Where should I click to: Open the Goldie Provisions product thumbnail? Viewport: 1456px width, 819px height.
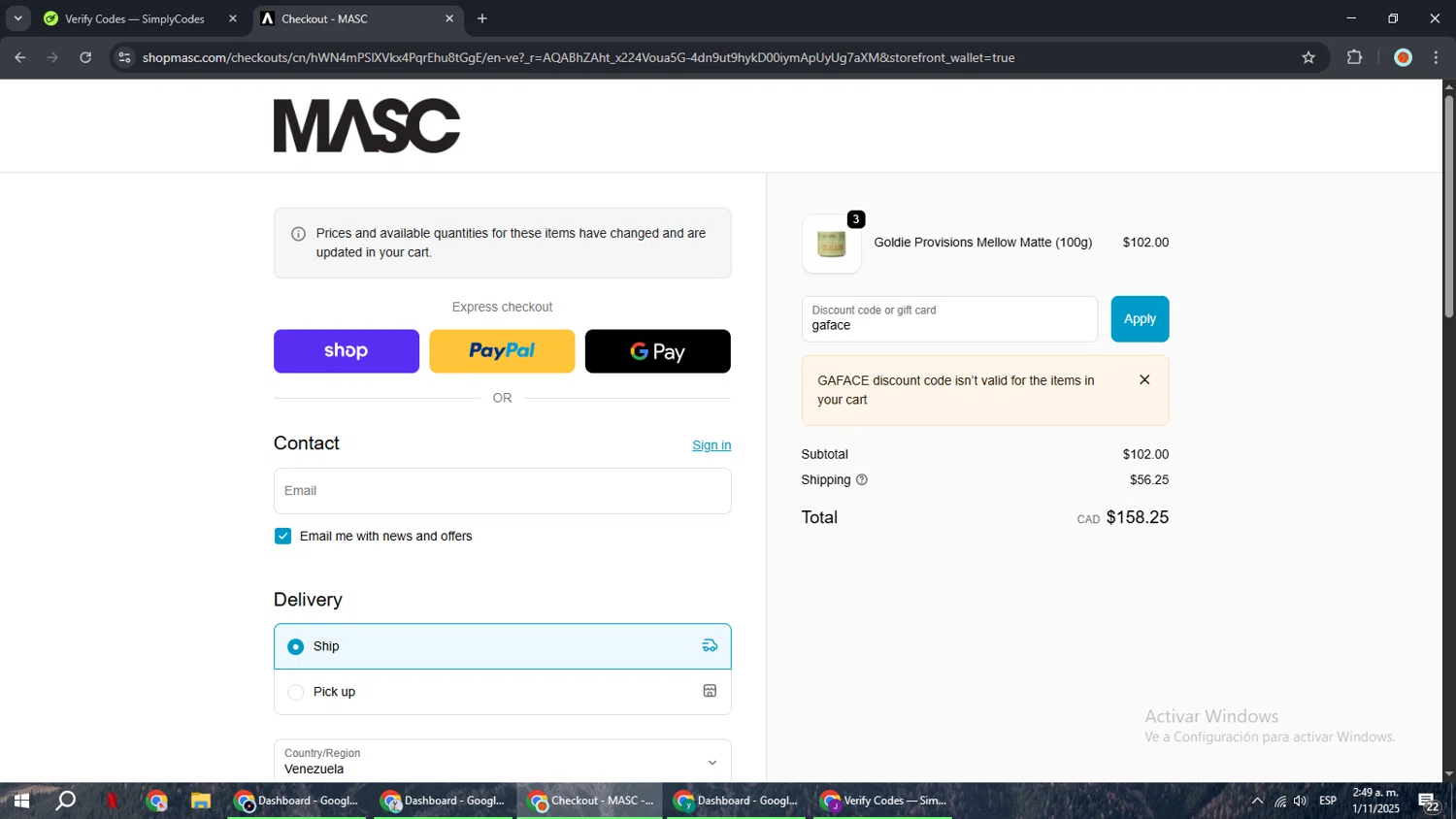pos(832,244)
